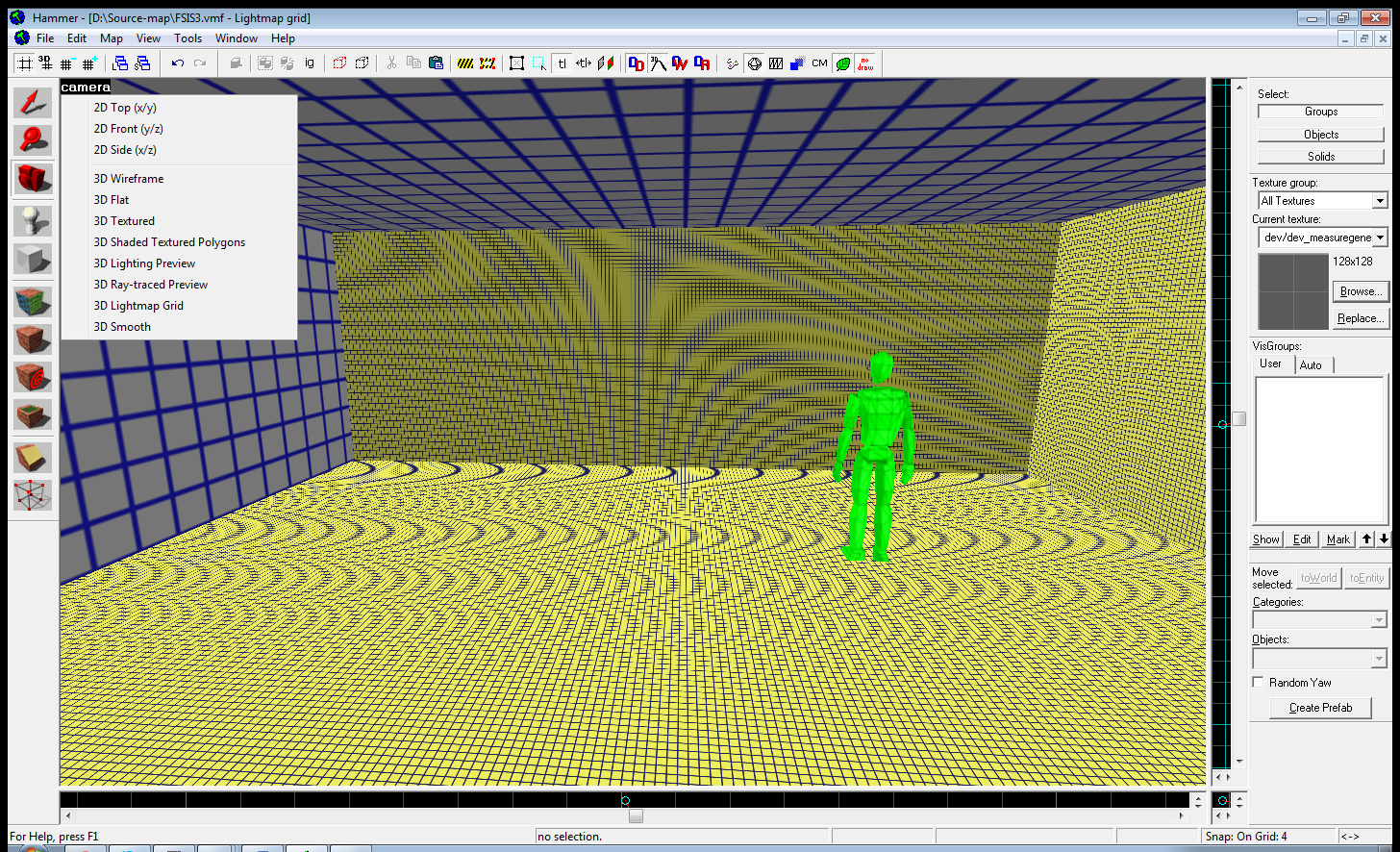Select the Toggle Texture Application tool
Image resolution: width=1400 pixels, height=852 pixels.
tap(33, 300)
